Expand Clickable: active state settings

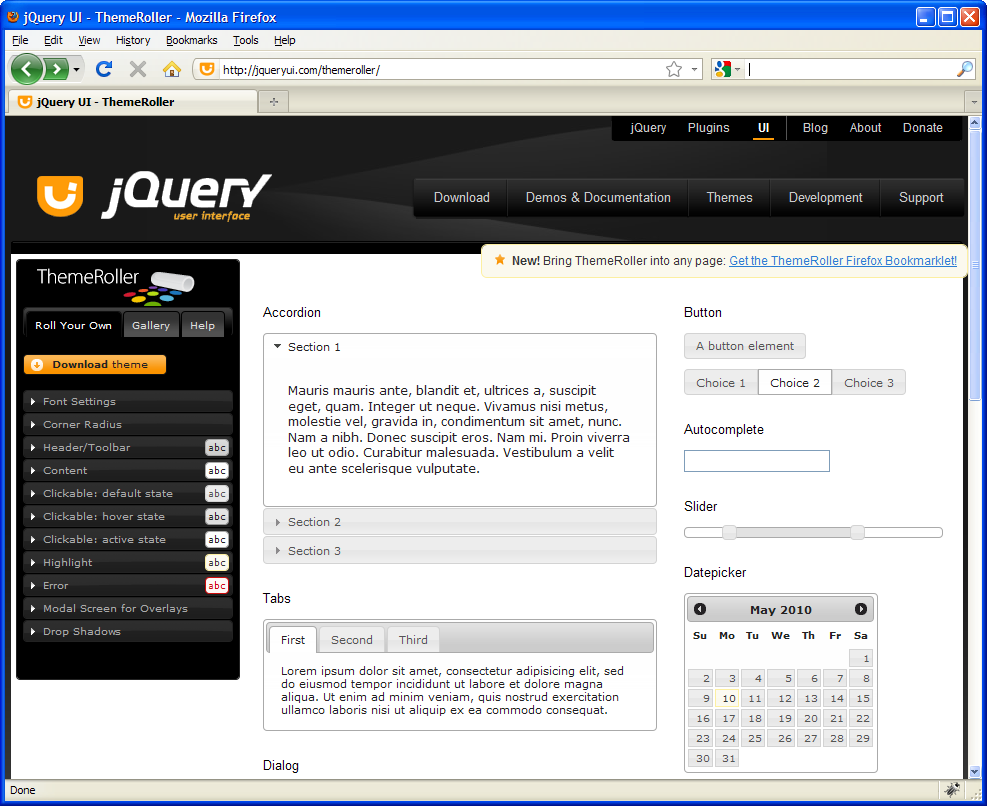click(x=128, y=540)
